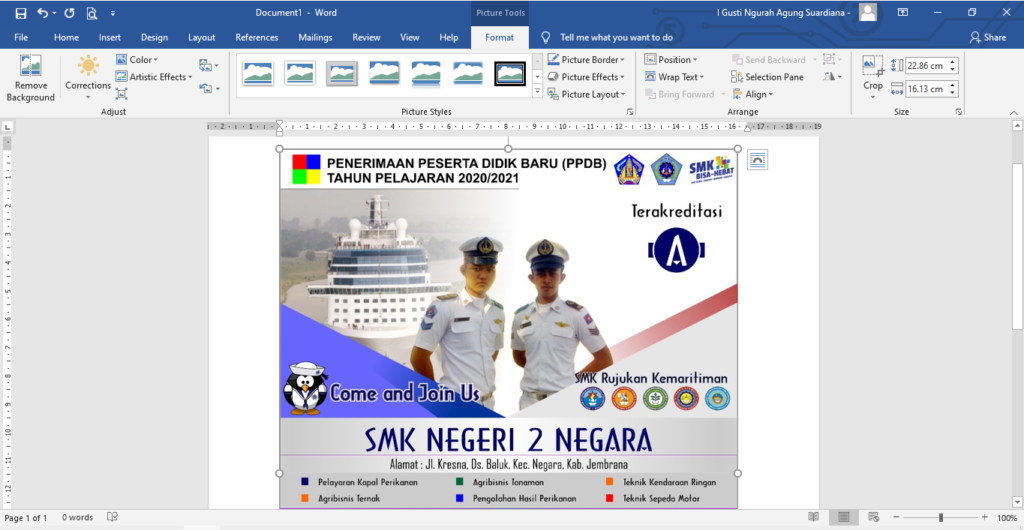Switch to the Home tab
Viewport: 1024px width, 530px height.
tap(66, 37)
